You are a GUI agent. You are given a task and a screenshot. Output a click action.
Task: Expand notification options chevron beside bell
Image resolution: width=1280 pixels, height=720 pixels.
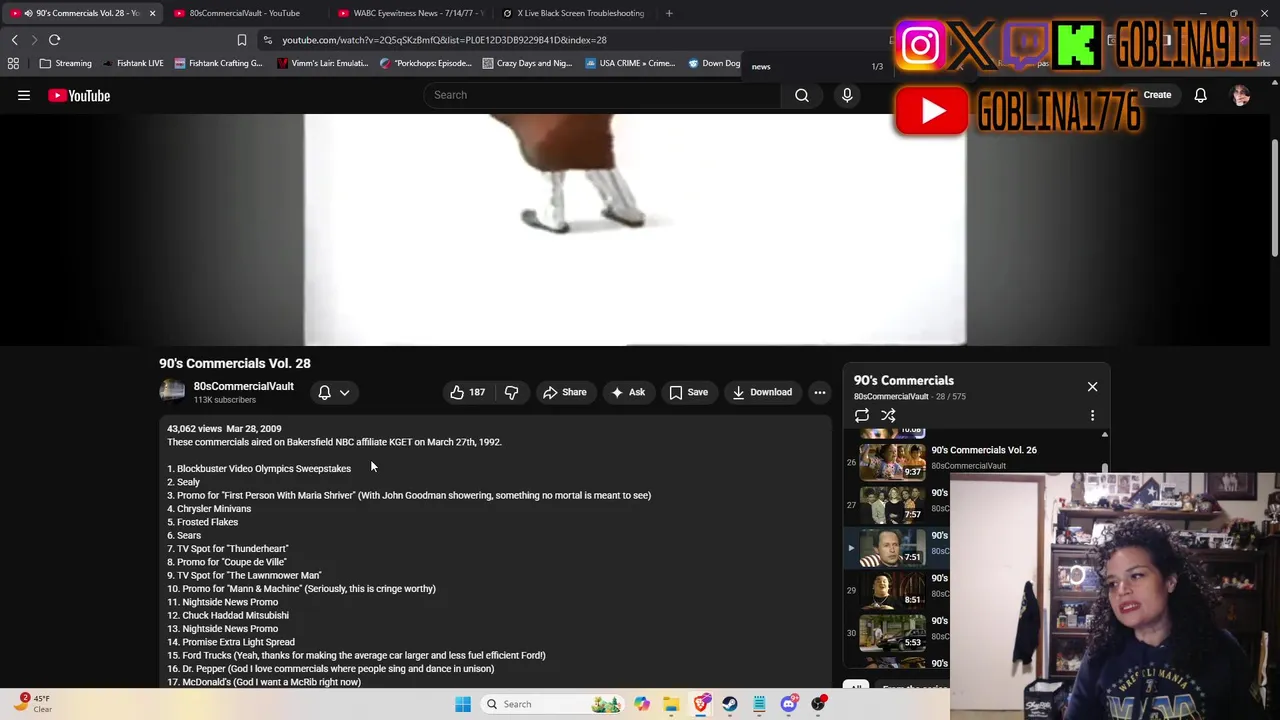(x=344, y=392)
